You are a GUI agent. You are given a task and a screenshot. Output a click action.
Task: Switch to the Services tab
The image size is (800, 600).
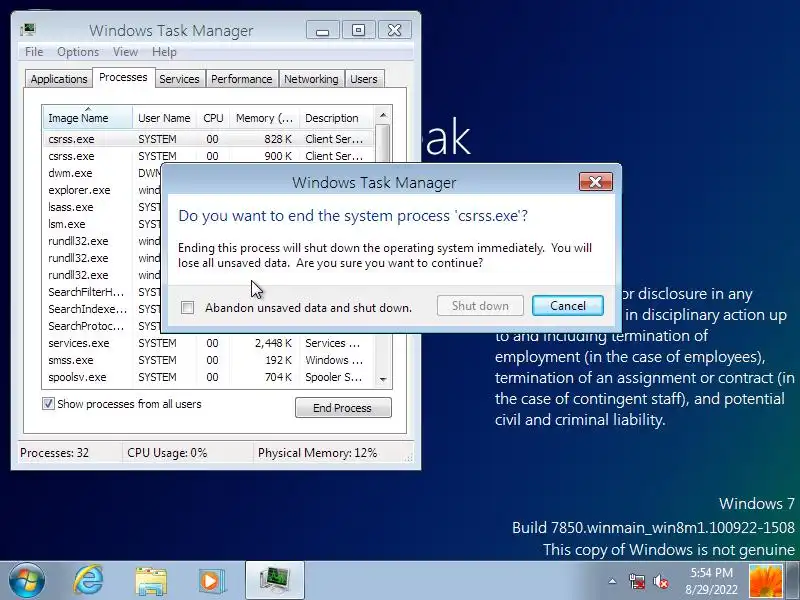(x=179, y=79)
